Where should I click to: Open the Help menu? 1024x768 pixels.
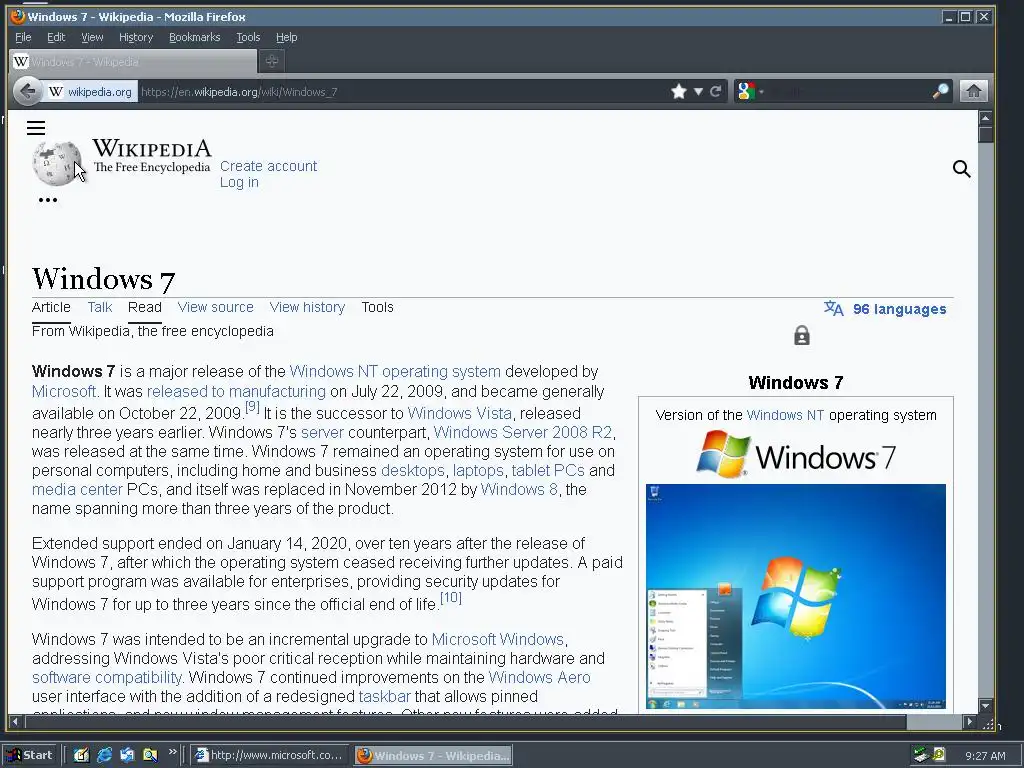pos(286,37)
